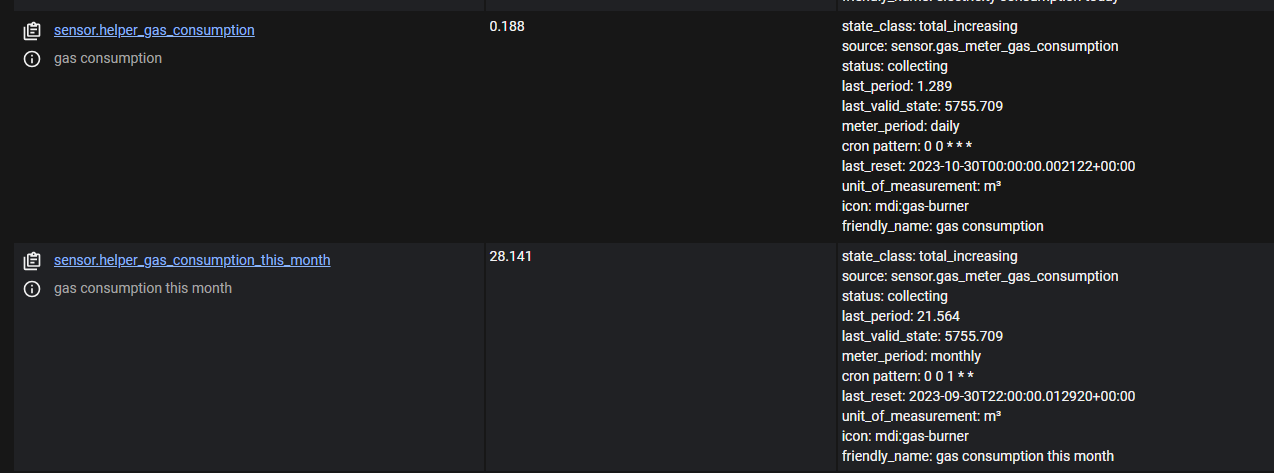This screenshot has height=473, width=1274.
Task: Select the state value 0.188
Action: tap(507, 26)
